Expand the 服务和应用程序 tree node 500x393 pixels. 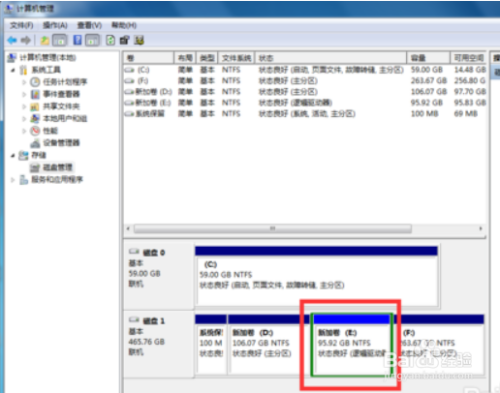click(x=13, y=180)
